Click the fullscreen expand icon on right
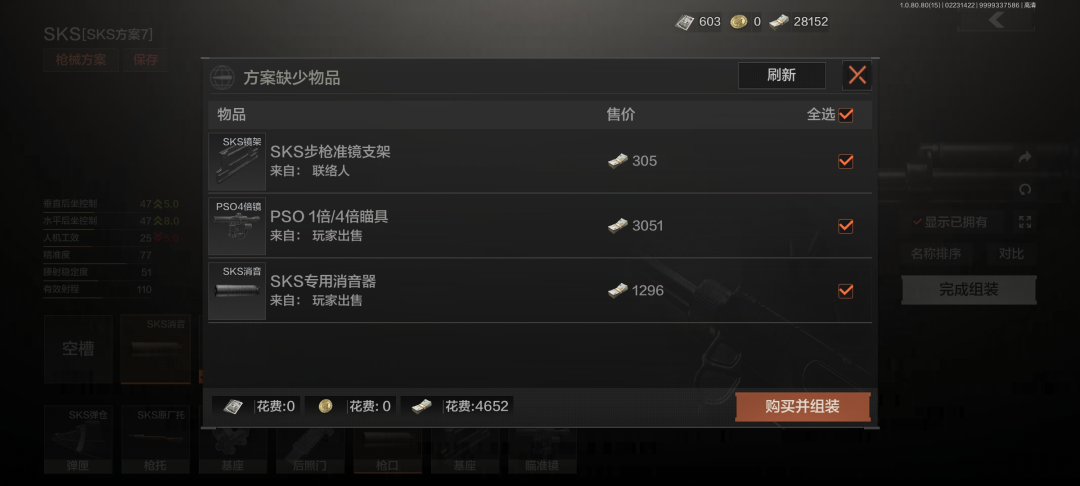1080x486 pixels. pos(1025,222)
